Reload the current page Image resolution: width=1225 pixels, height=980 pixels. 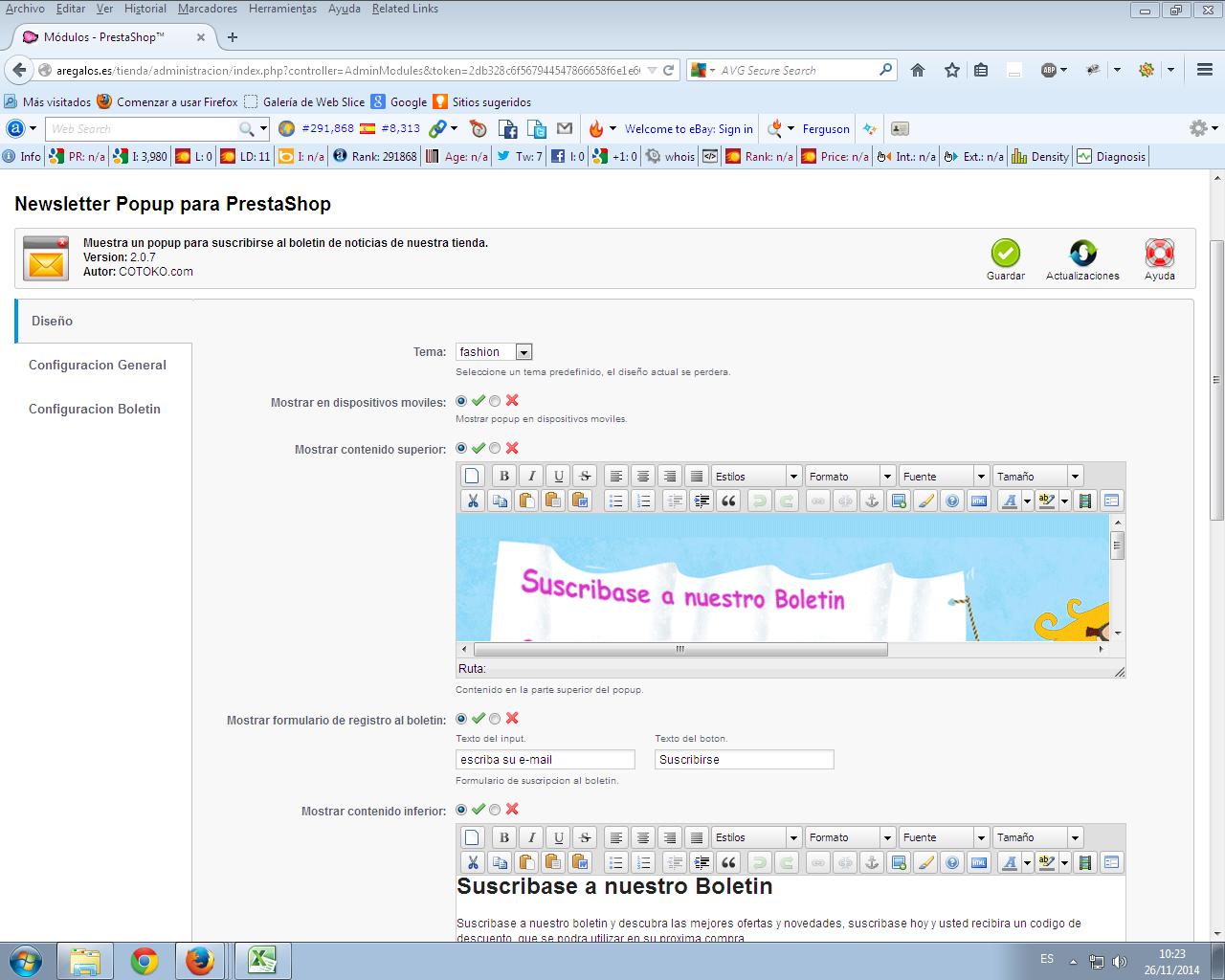[669, 70]
